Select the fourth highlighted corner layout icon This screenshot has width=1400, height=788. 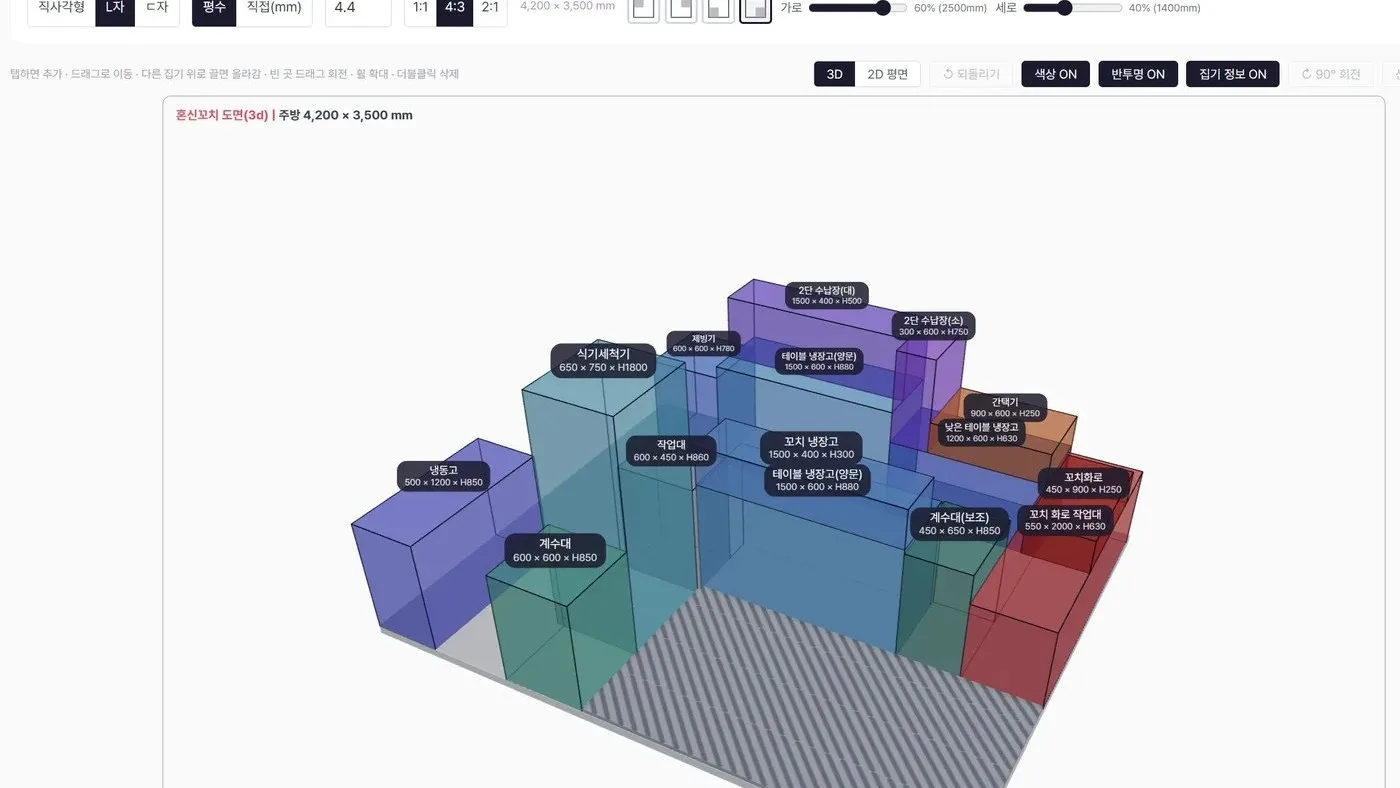point(755,9)
